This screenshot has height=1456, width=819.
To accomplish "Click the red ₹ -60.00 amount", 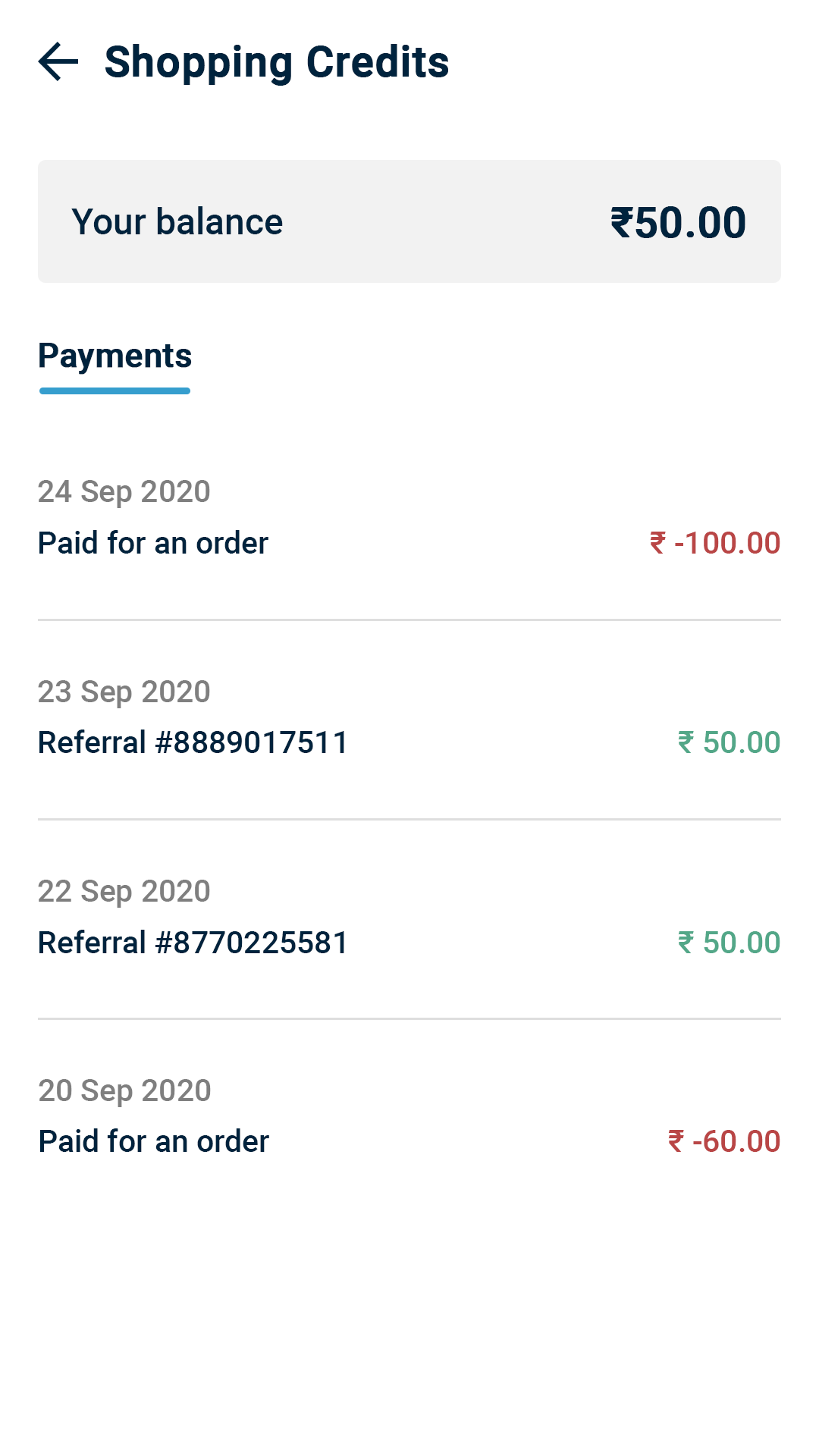I will pos(724,1141).
